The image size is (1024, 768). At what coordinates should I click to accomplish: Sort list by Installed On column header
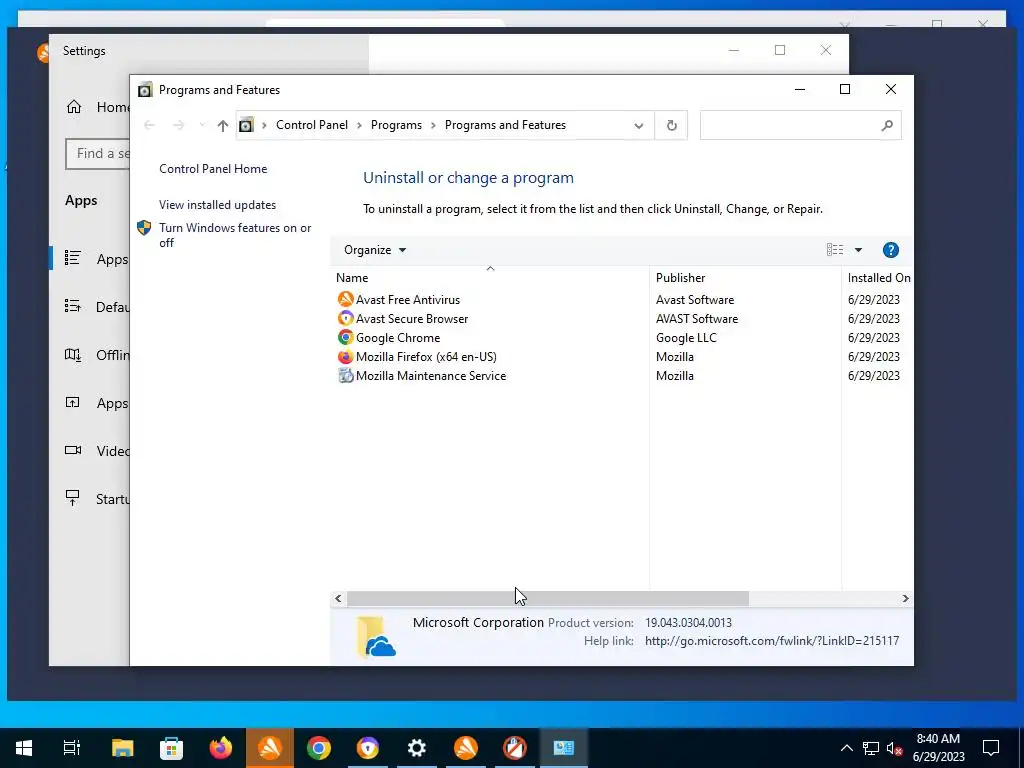point(878,278)
